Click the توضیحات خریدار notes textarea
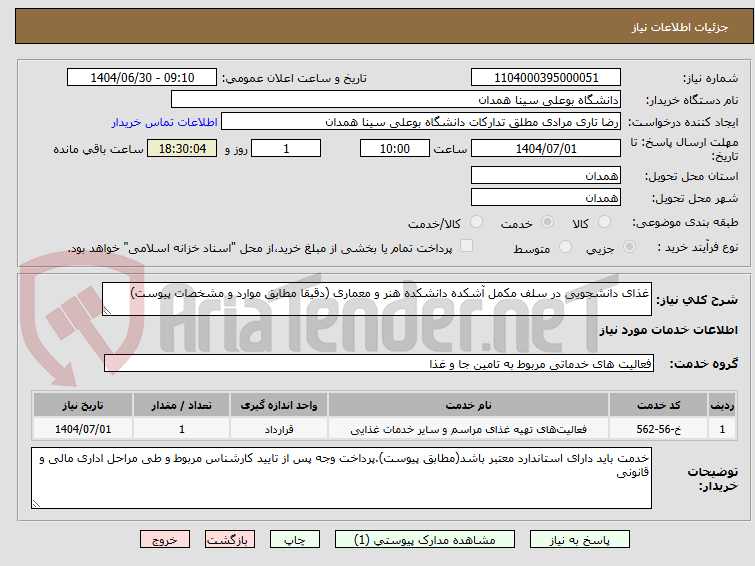This screenshot has width=755, height=566. click(341, 478)
